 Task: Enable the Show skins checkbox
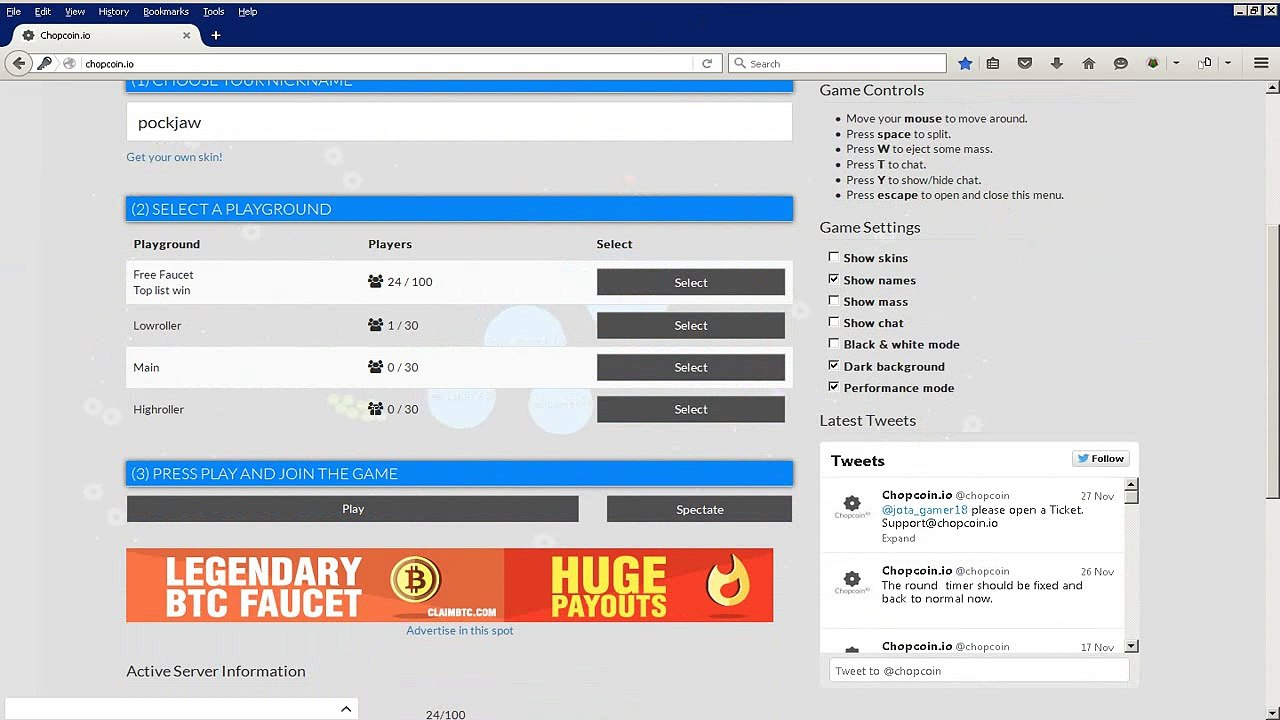click(x=833, y=257)
